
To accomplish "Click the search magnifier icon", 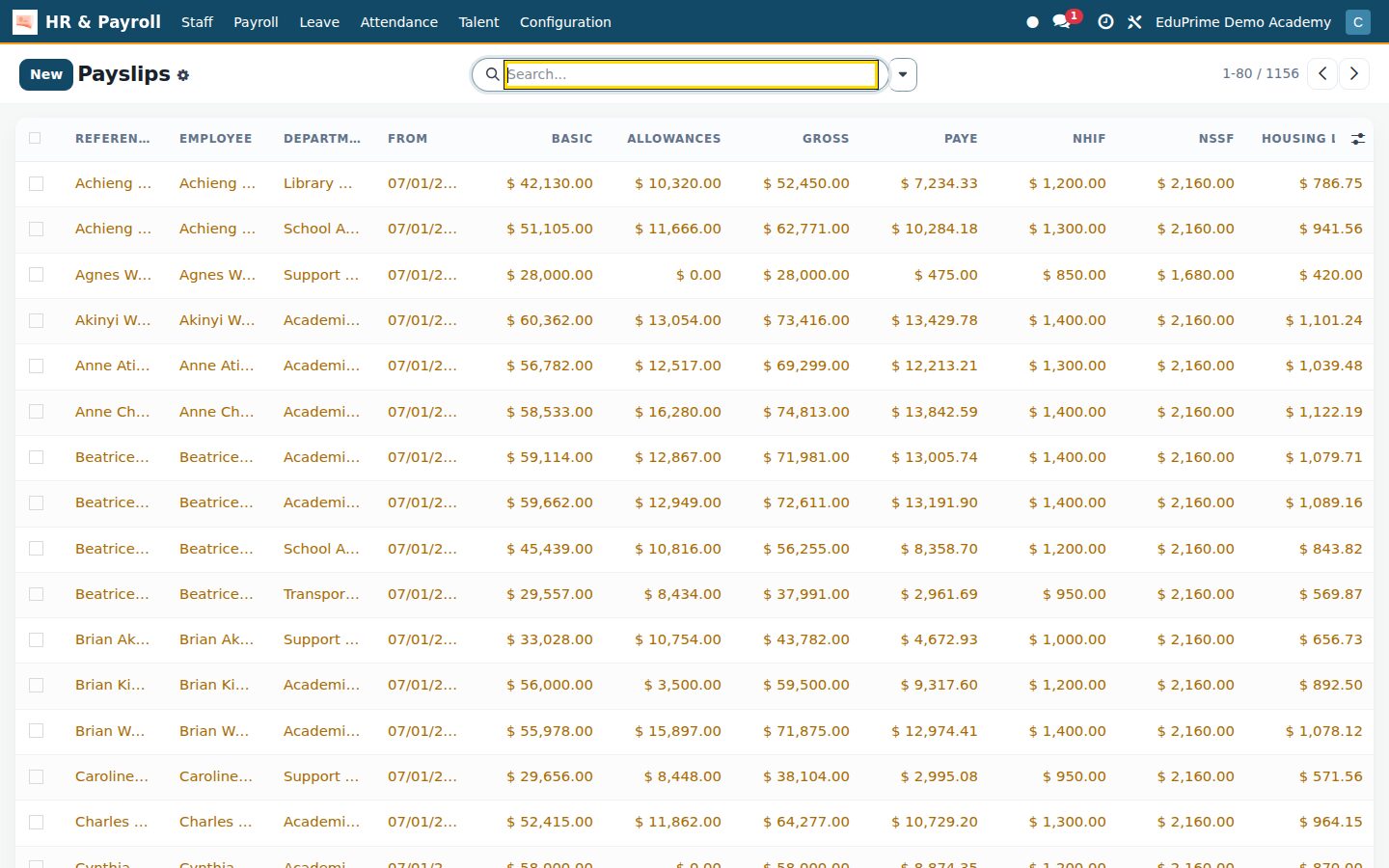I will click(x=492, y=74).
